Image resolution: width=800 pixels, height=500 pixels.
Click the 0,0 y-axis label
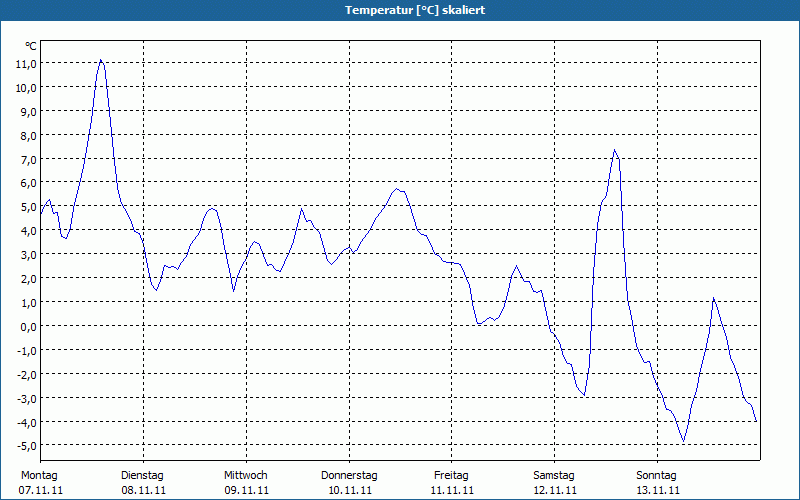click(x=29, y=327)
